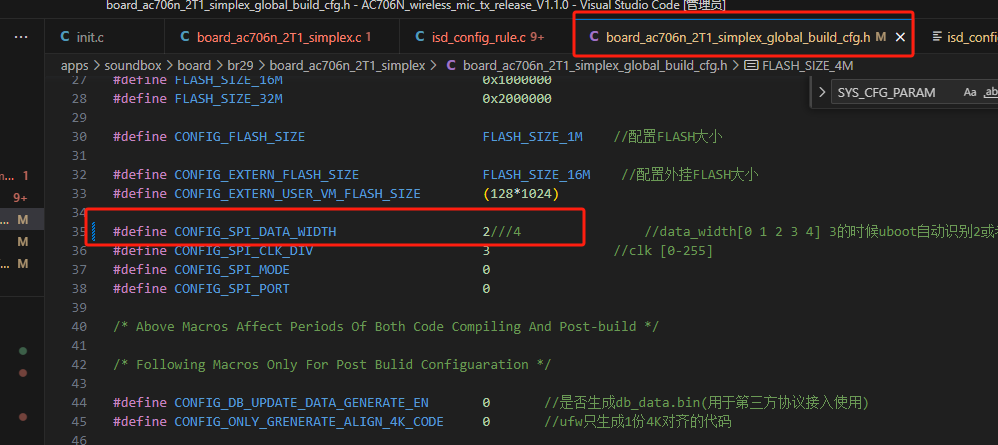This screenshot has width=998, height=445.
Task: Focus the SYS_CFG_PARAM search field
Action: tap(892, 93)
